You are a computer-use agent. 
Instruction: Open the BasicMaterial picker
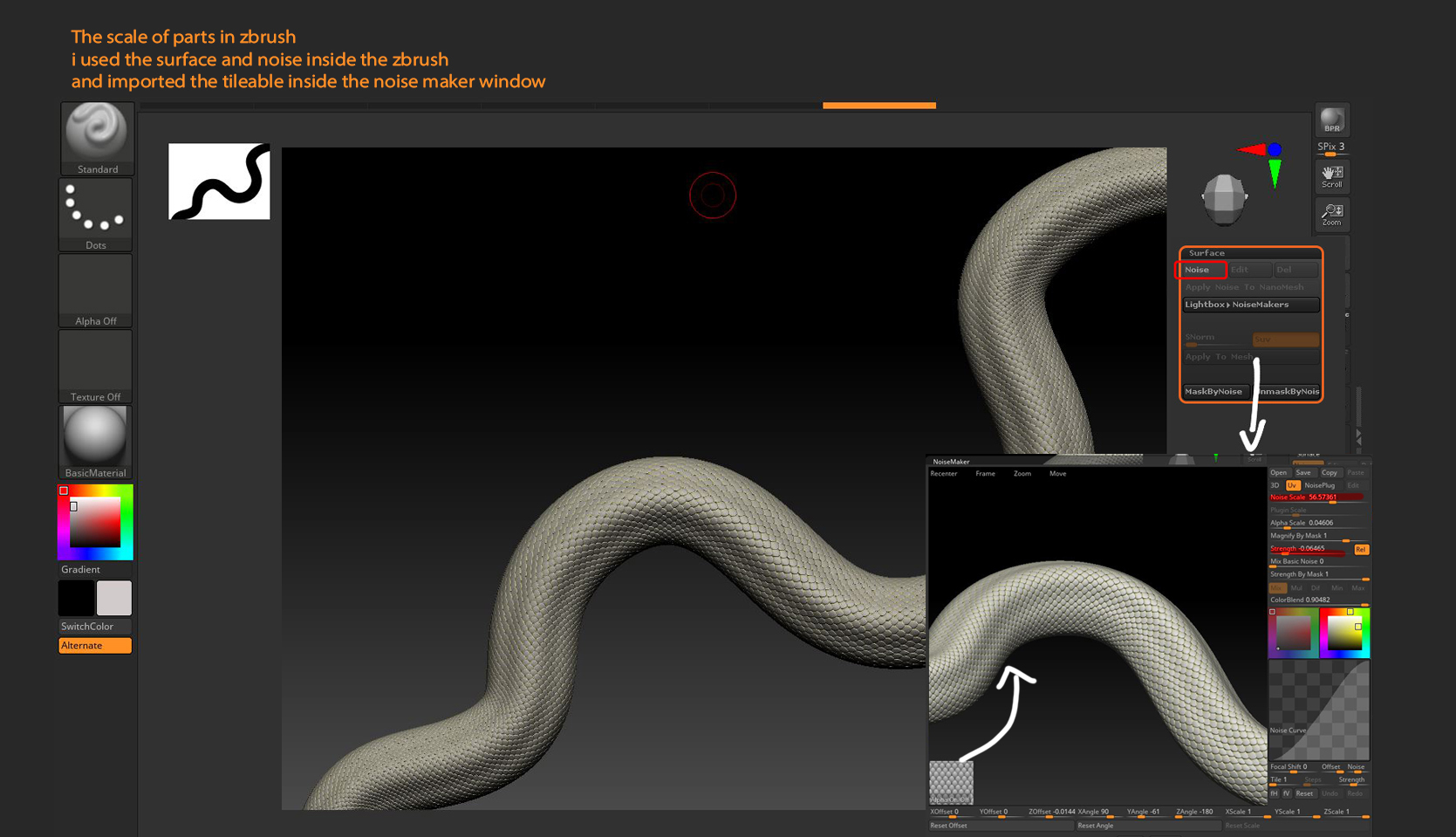tap(95, 436)
